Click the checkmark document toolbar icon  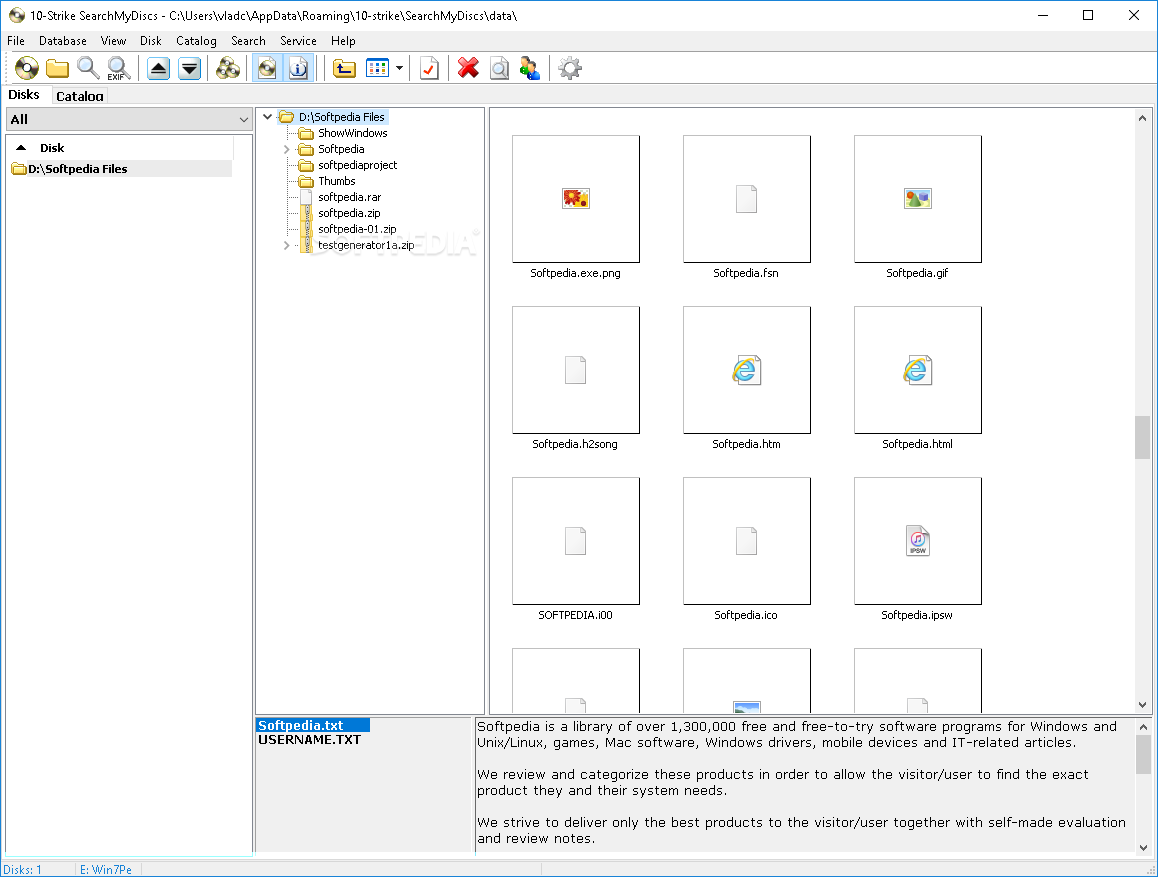point(429,69)
